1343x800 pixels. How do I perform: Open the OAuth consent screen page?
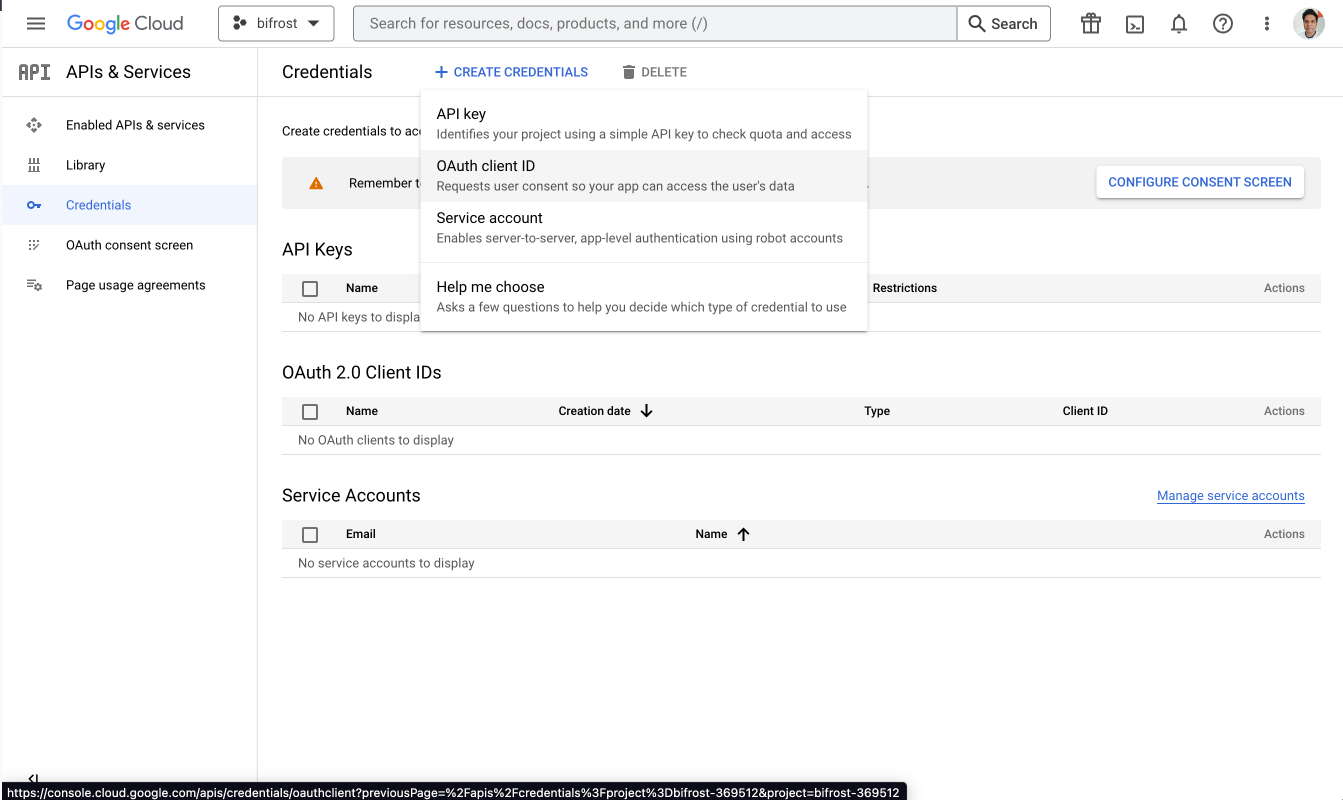click(129, 245)
